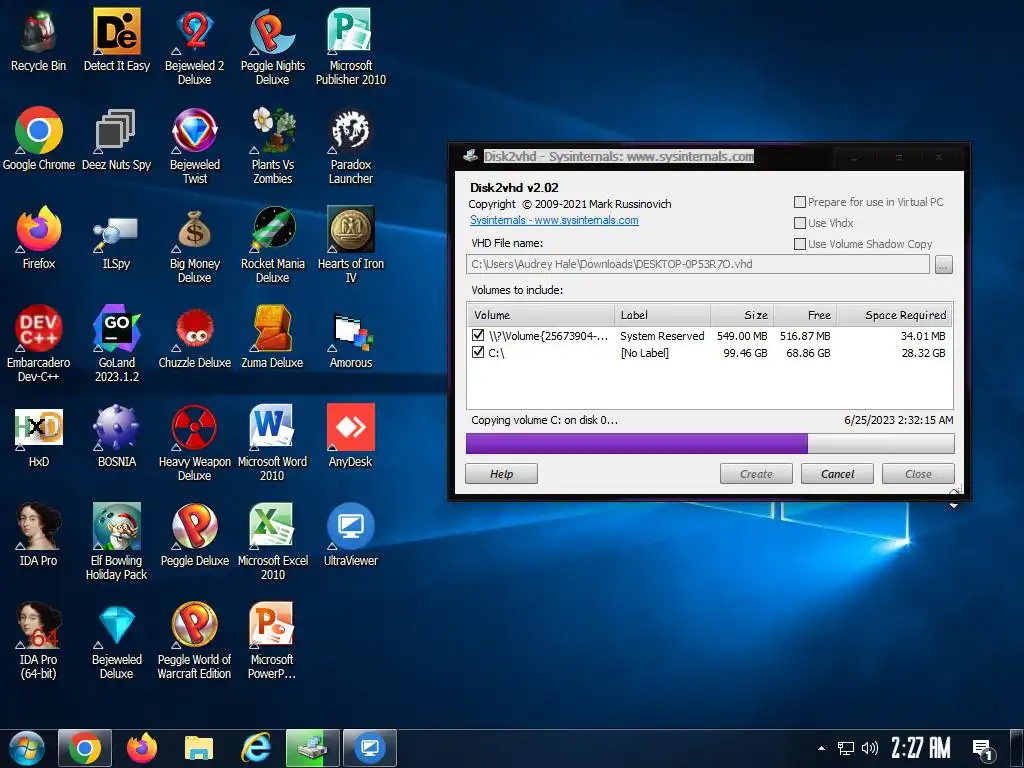1024x768 pixels.
Task: Sort by Space Required column header
Action: (895, 315)
